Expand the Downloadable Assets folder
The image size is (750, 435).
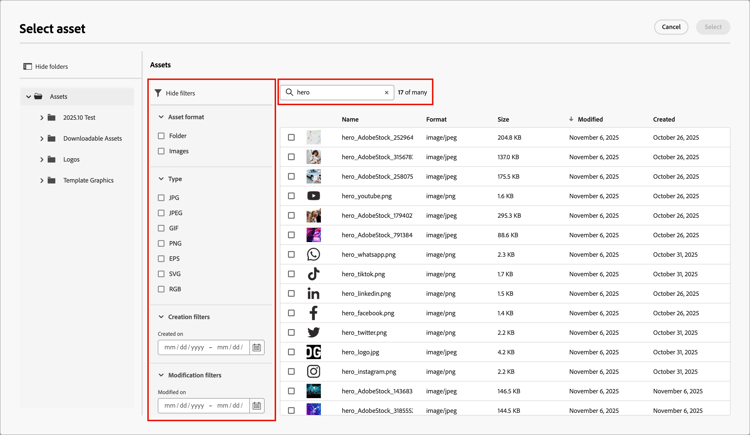[42, 139]
